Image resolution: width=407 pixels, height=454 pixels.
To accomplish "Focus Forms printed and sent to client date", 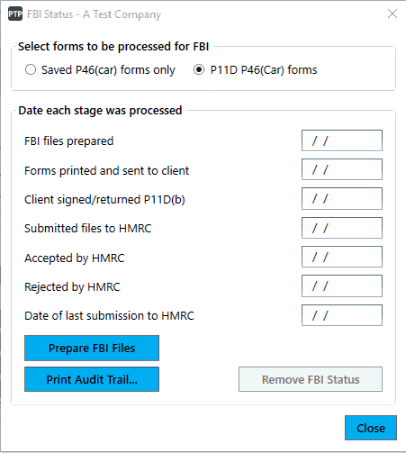I will (342, 169).
